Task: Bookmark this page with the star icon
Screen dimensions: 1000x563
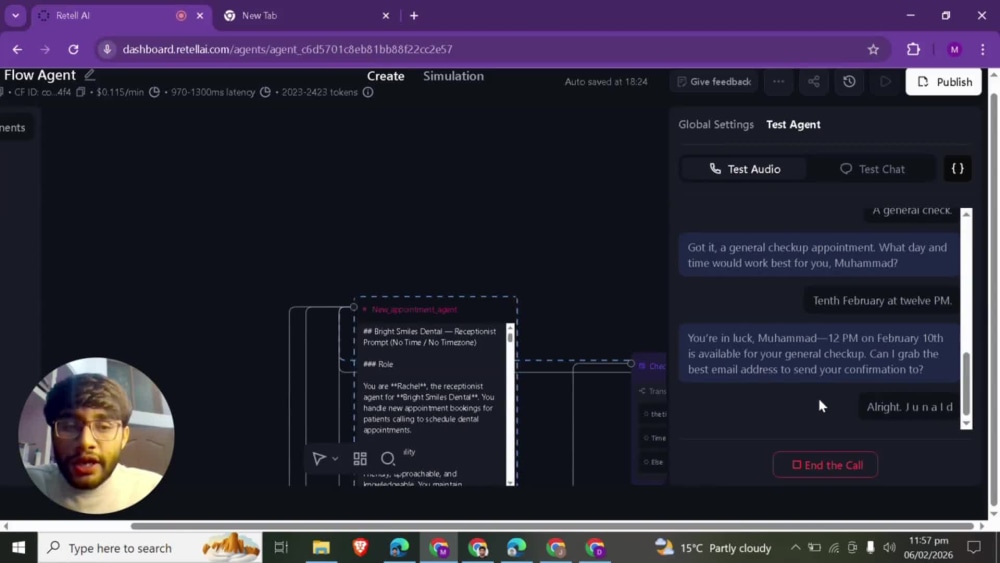Action: (873, 49)
